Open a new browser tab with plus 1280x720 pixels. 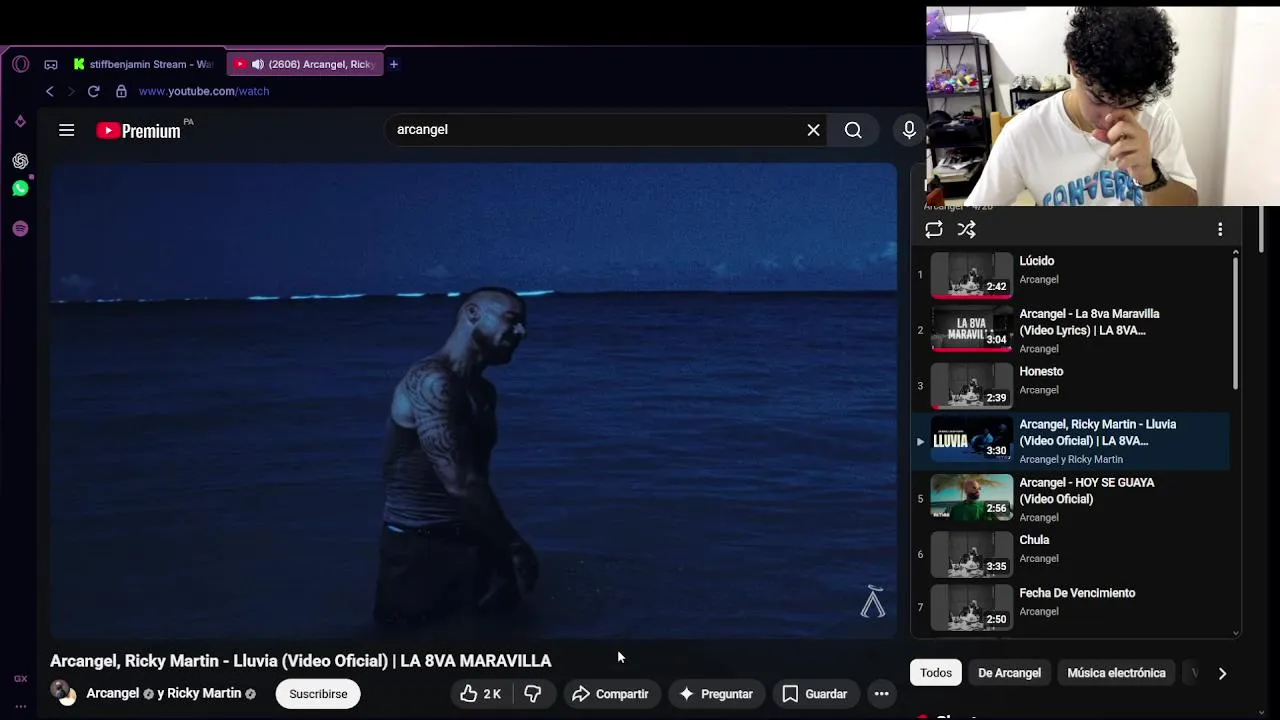pos(394,64)
